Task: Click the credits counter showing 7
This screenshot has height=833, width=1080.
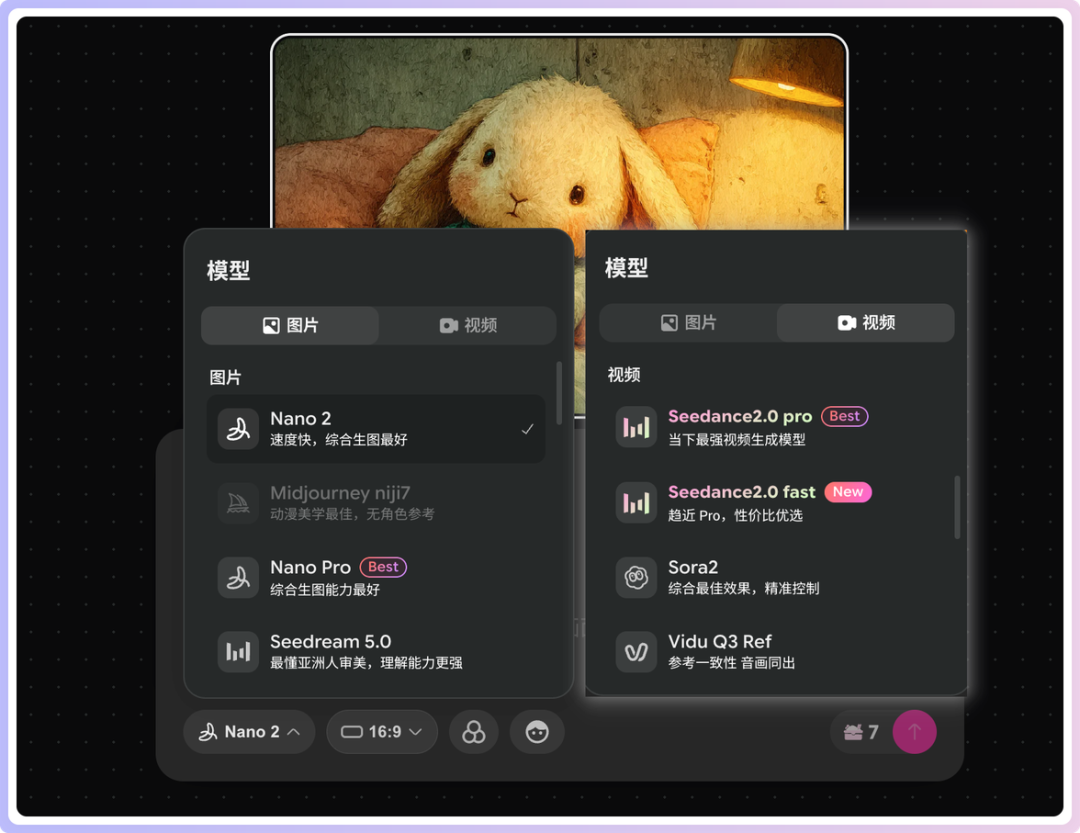Action: (x=860, y=732)
